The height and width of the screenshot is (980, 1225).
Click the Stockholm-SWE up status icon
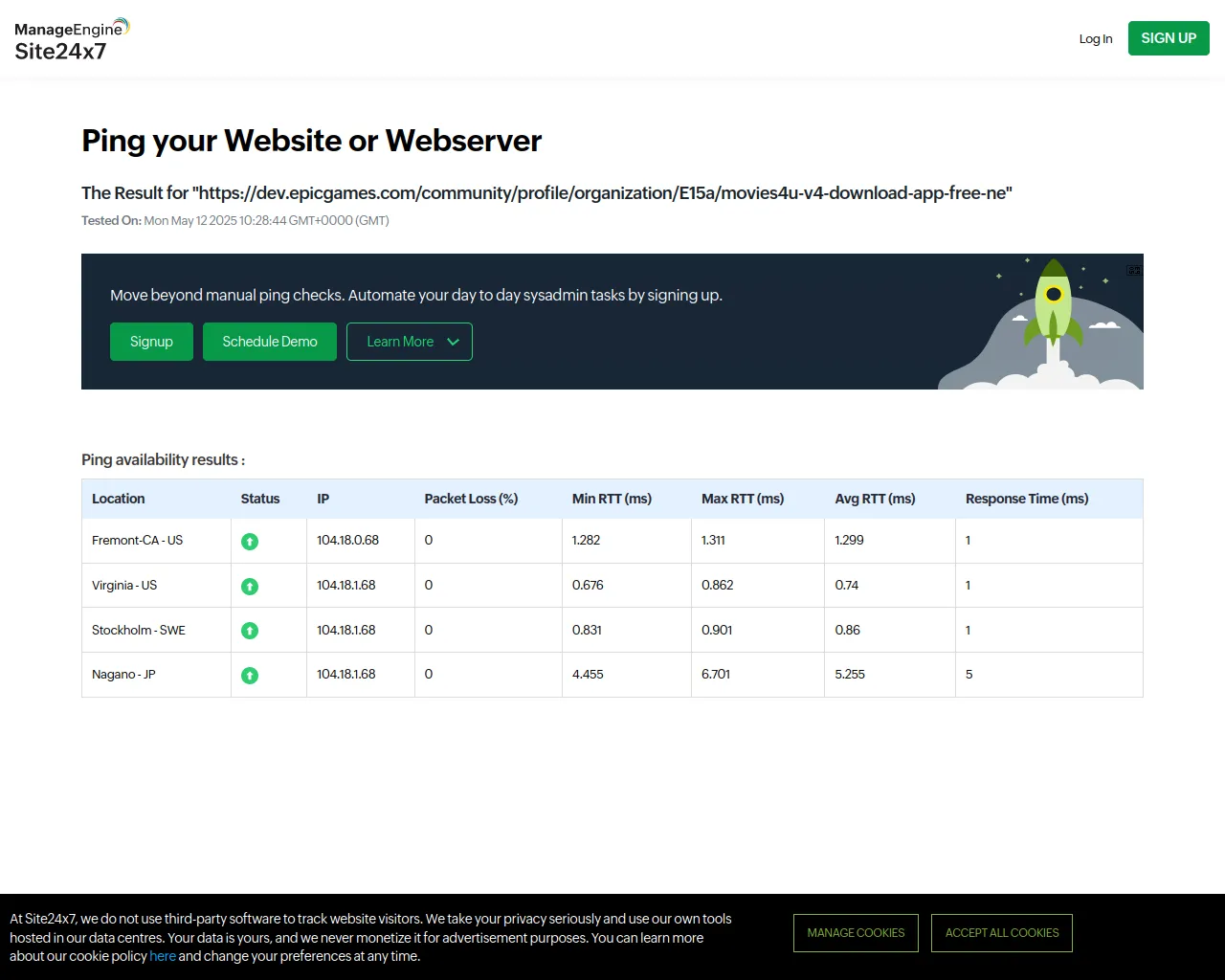250,631
